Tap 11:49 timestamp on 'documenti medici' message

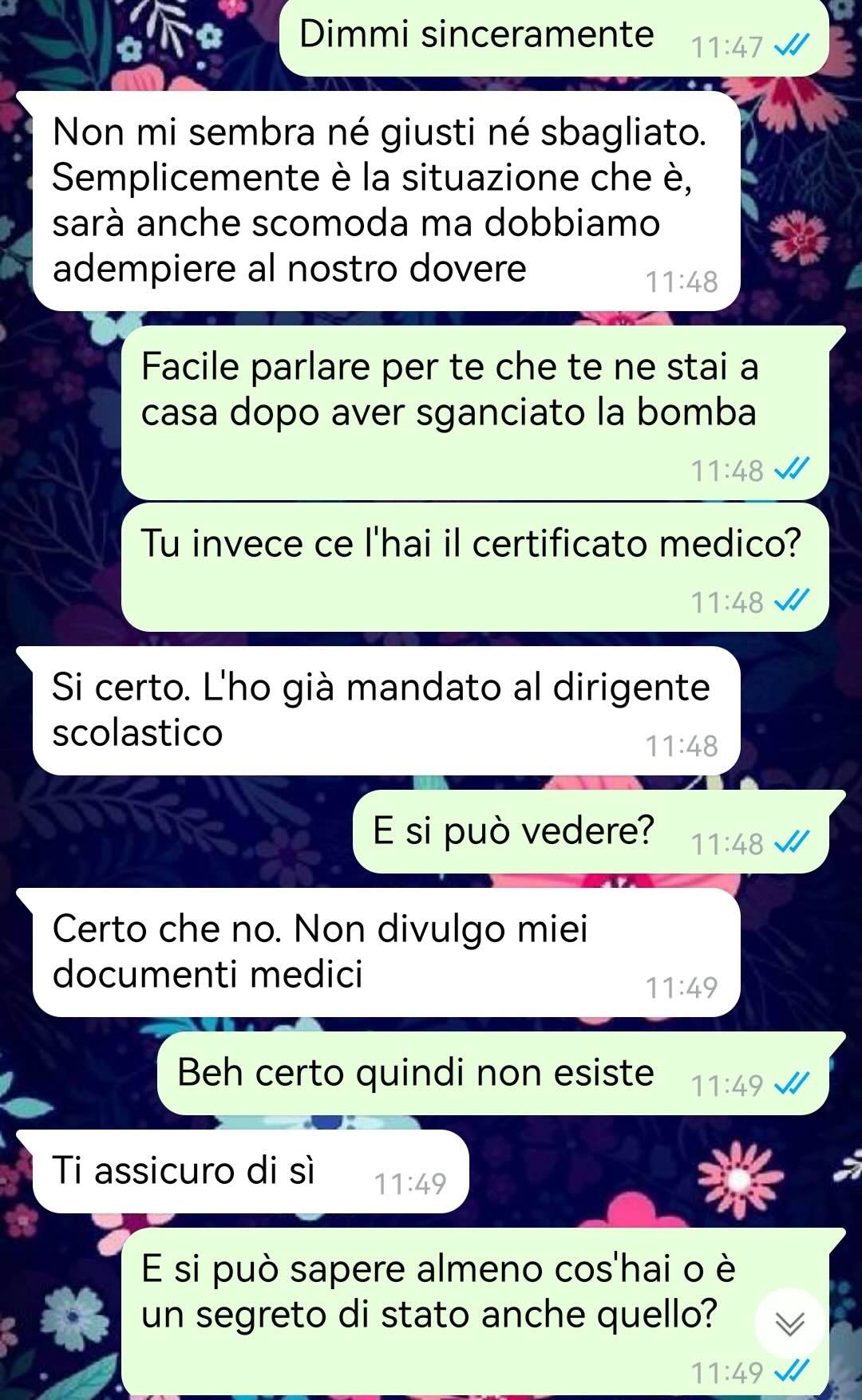(682, 988)
